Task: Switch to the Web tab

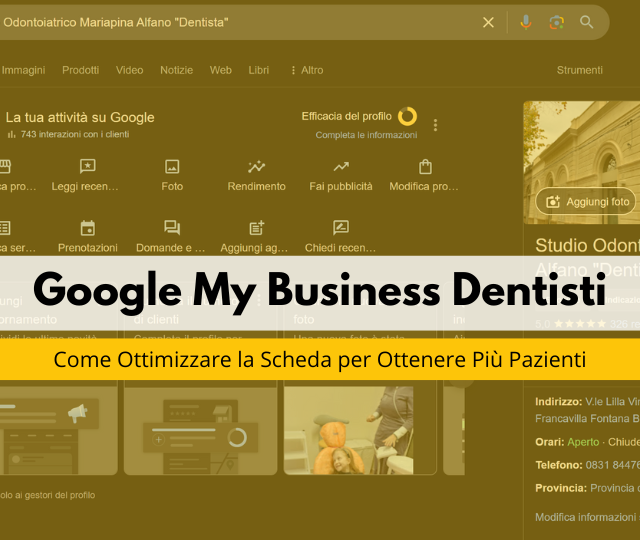Action: (221, 70)
